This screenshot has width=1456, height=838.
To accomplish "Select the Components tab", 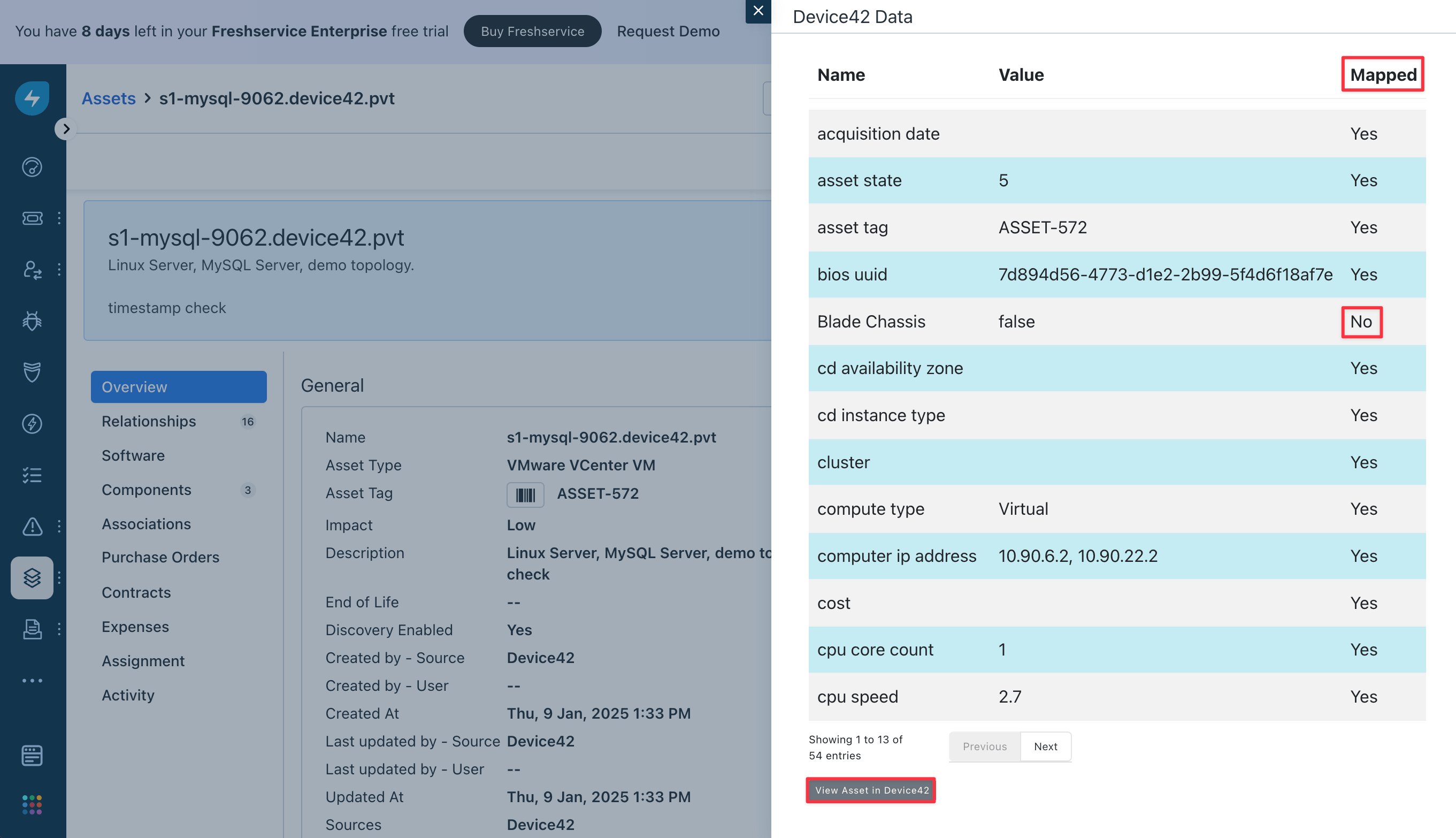I will pos(147,490).
